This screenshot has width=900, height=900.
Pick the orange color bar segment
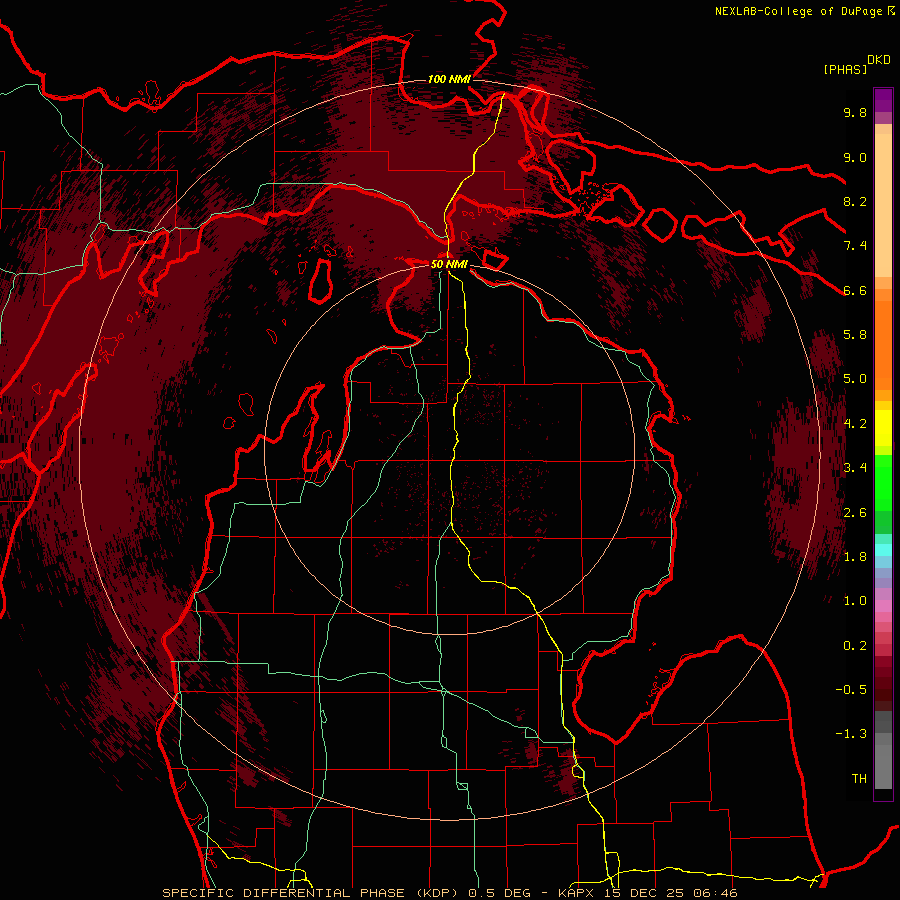[883, 344]
